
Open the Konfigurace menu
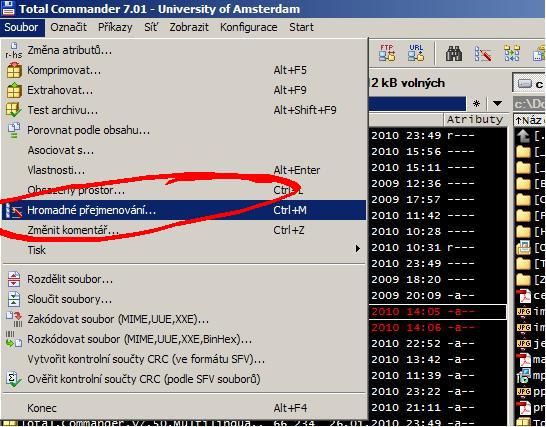point(249,27)
